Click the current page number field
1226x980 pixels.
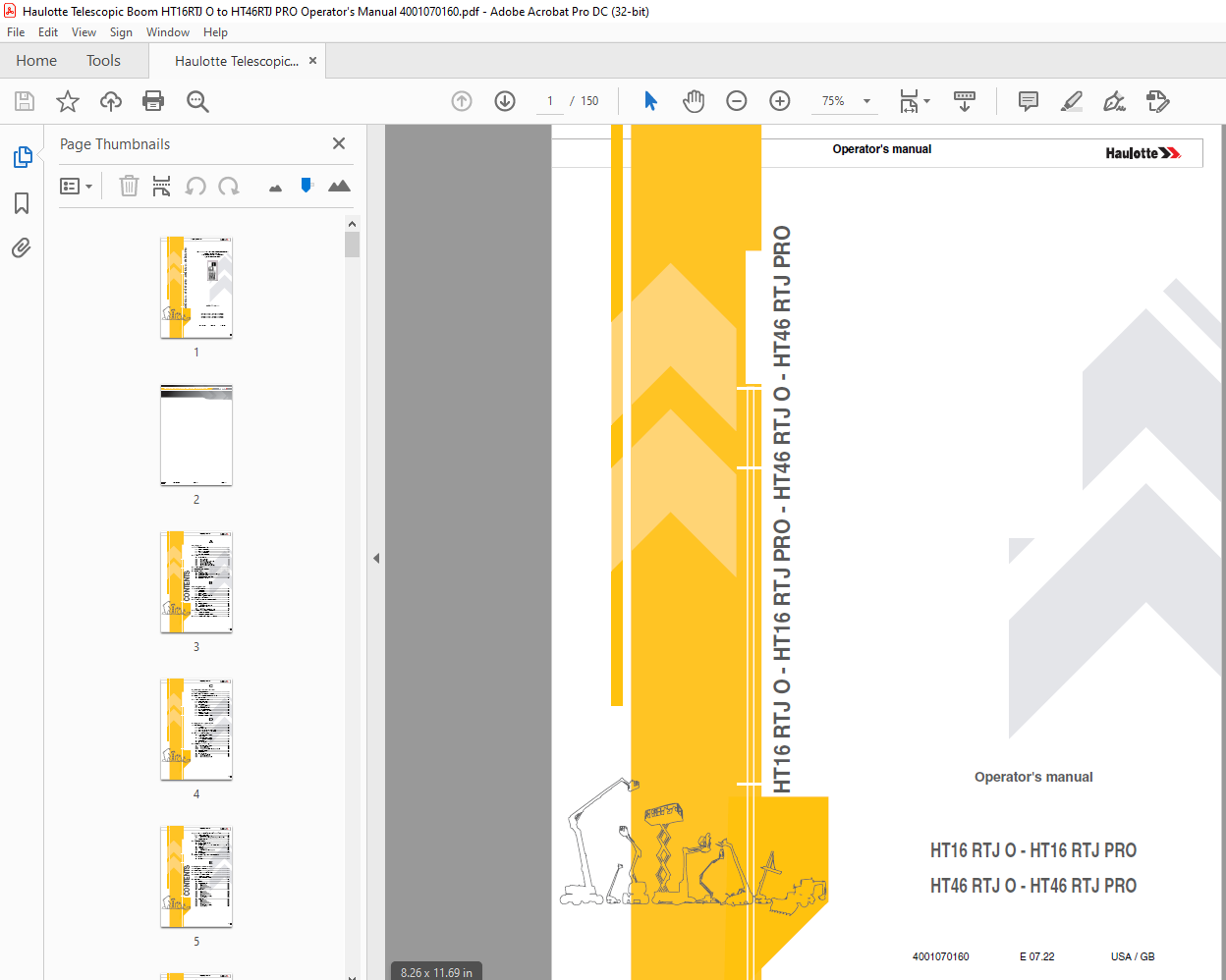[x=550, y=101]
